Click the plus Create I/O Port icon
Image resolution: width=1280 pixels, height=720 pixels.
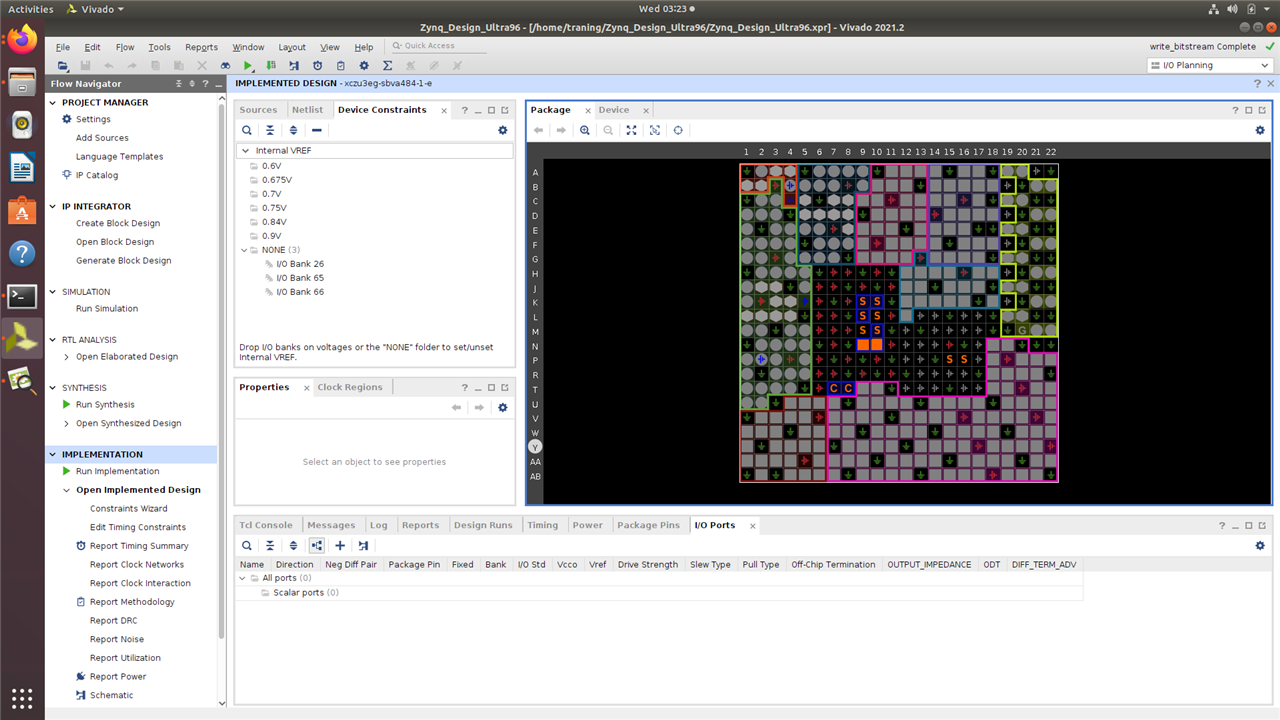[340, 545]
